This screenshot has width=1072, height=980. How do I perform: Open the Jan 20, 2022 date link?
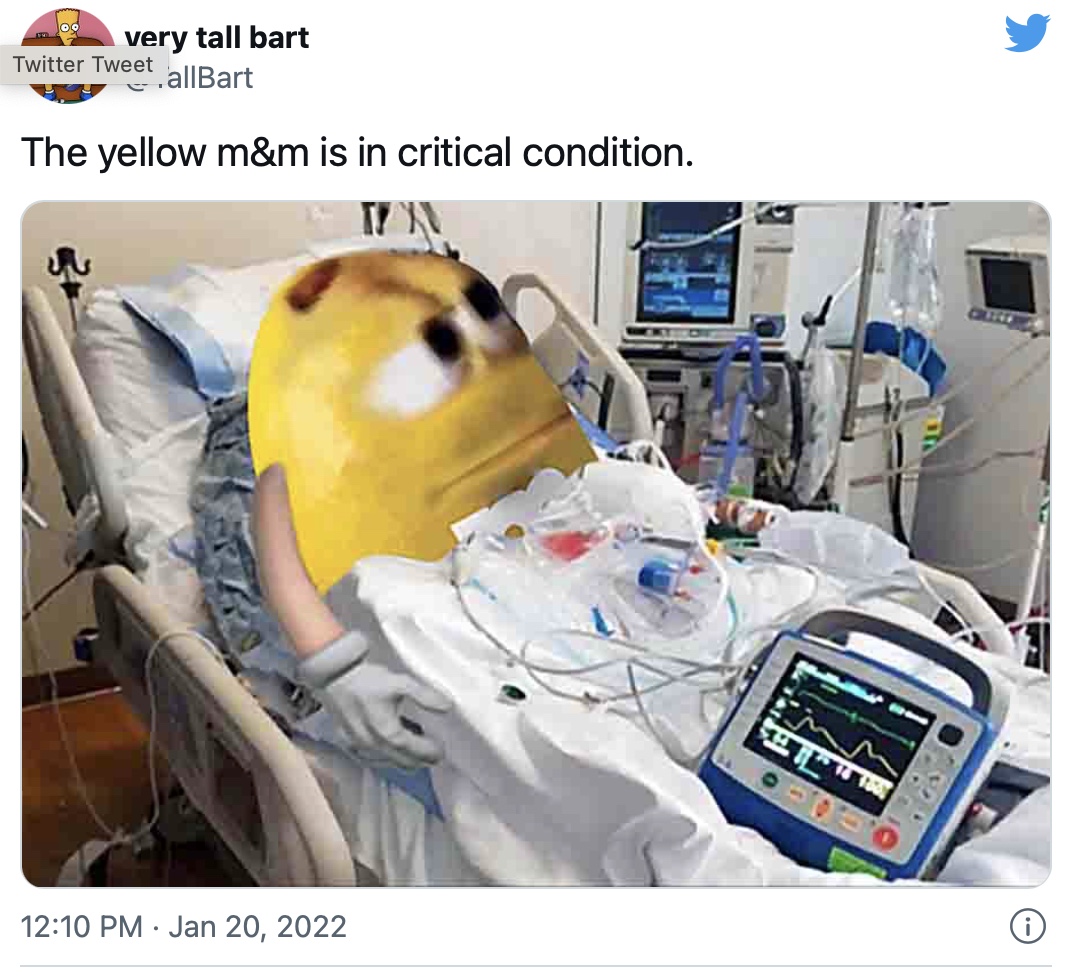(257, 927)
